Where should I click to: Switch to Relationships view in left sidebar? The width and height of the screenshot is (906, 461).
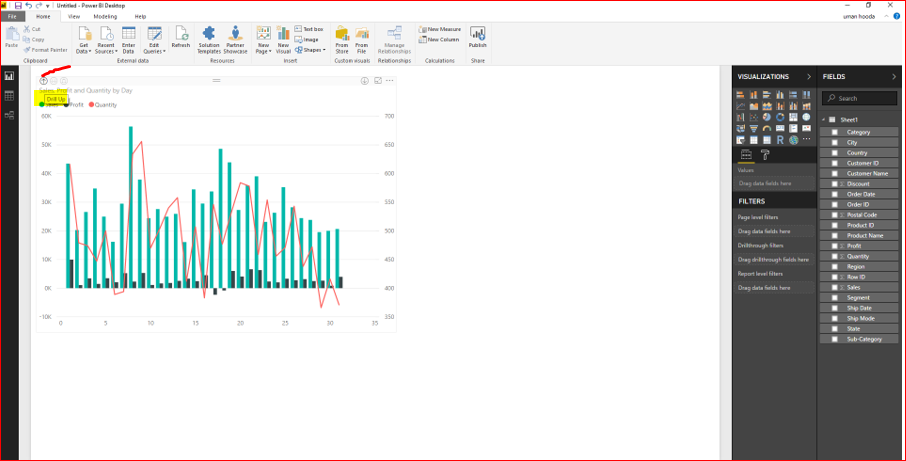(9, 116)
